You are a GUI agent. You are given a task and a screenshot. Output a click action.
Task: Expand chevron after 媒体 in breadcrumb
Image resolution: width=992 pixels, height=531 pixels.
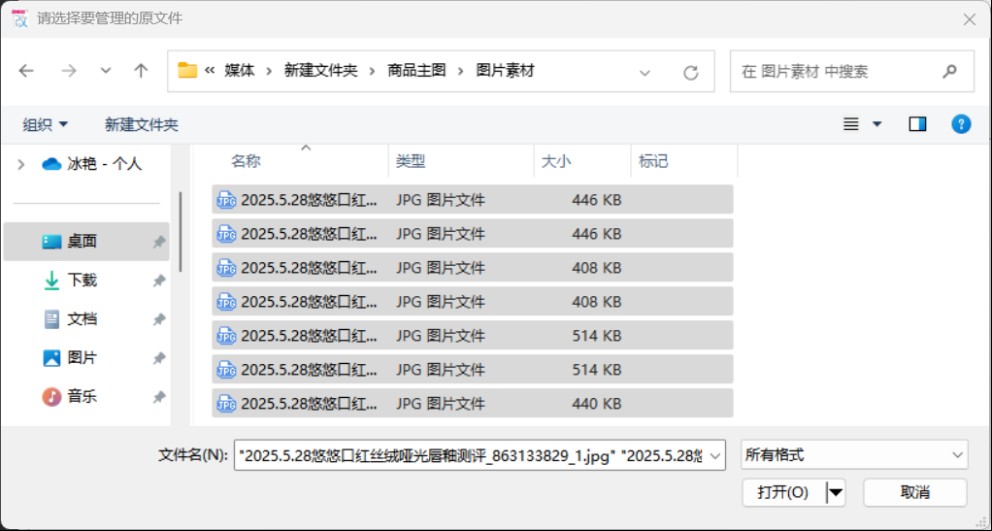click(x=269, y=71)
